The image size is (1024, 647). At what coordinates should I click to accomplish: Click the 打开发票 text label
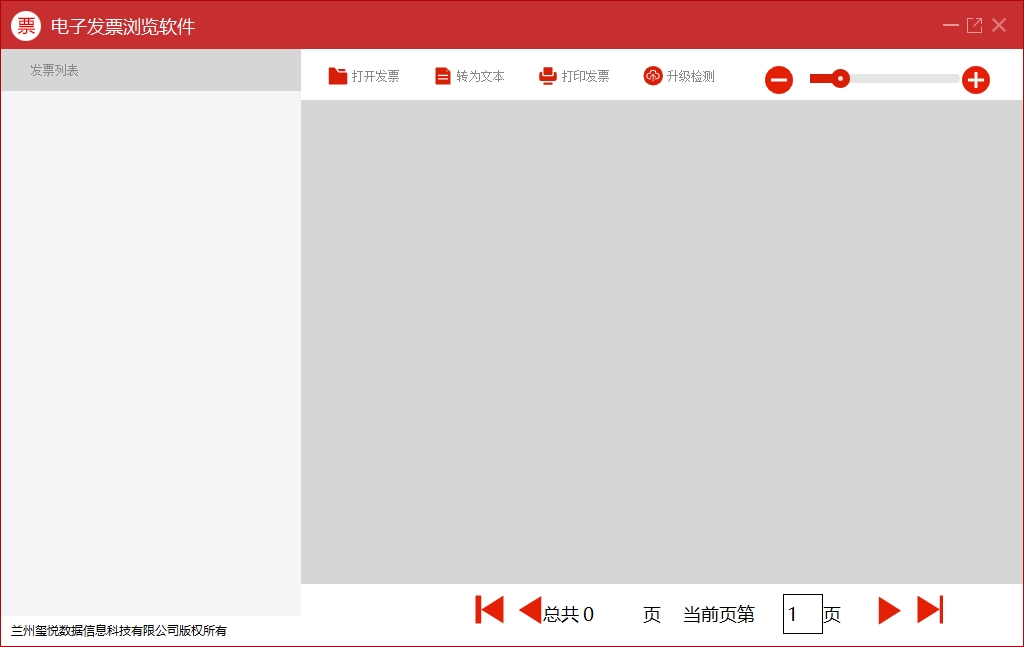click(376, 76)
